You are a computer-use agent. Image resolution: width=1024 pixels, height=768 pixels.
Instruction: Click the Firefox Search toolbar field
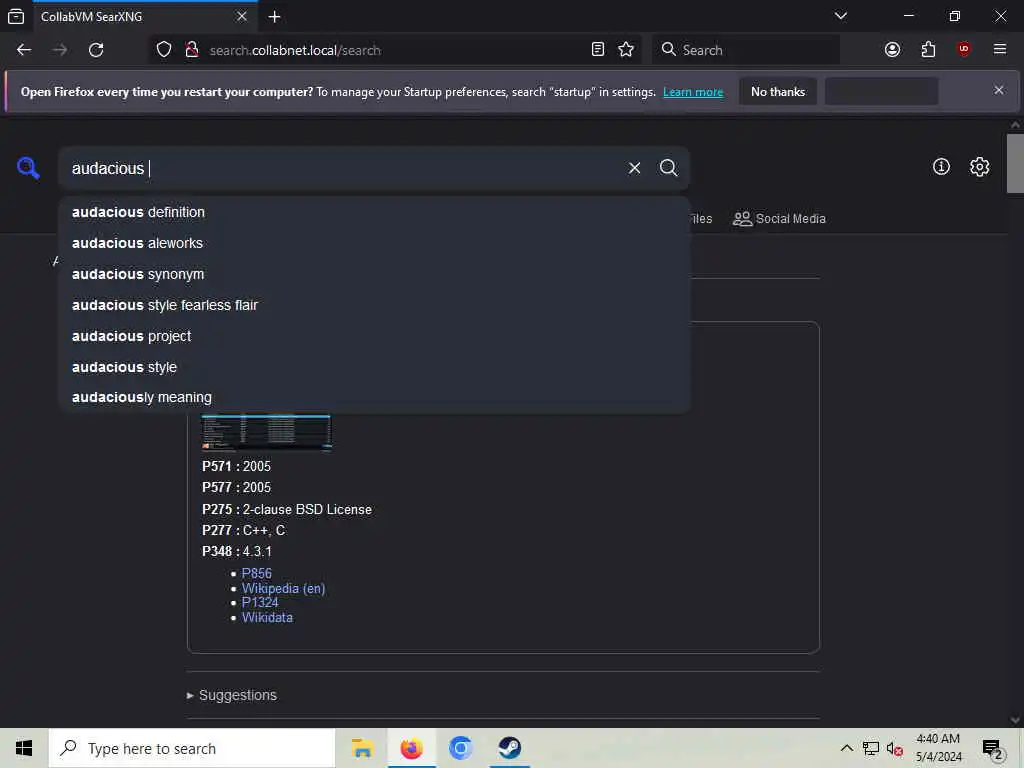tap(745, 50)
